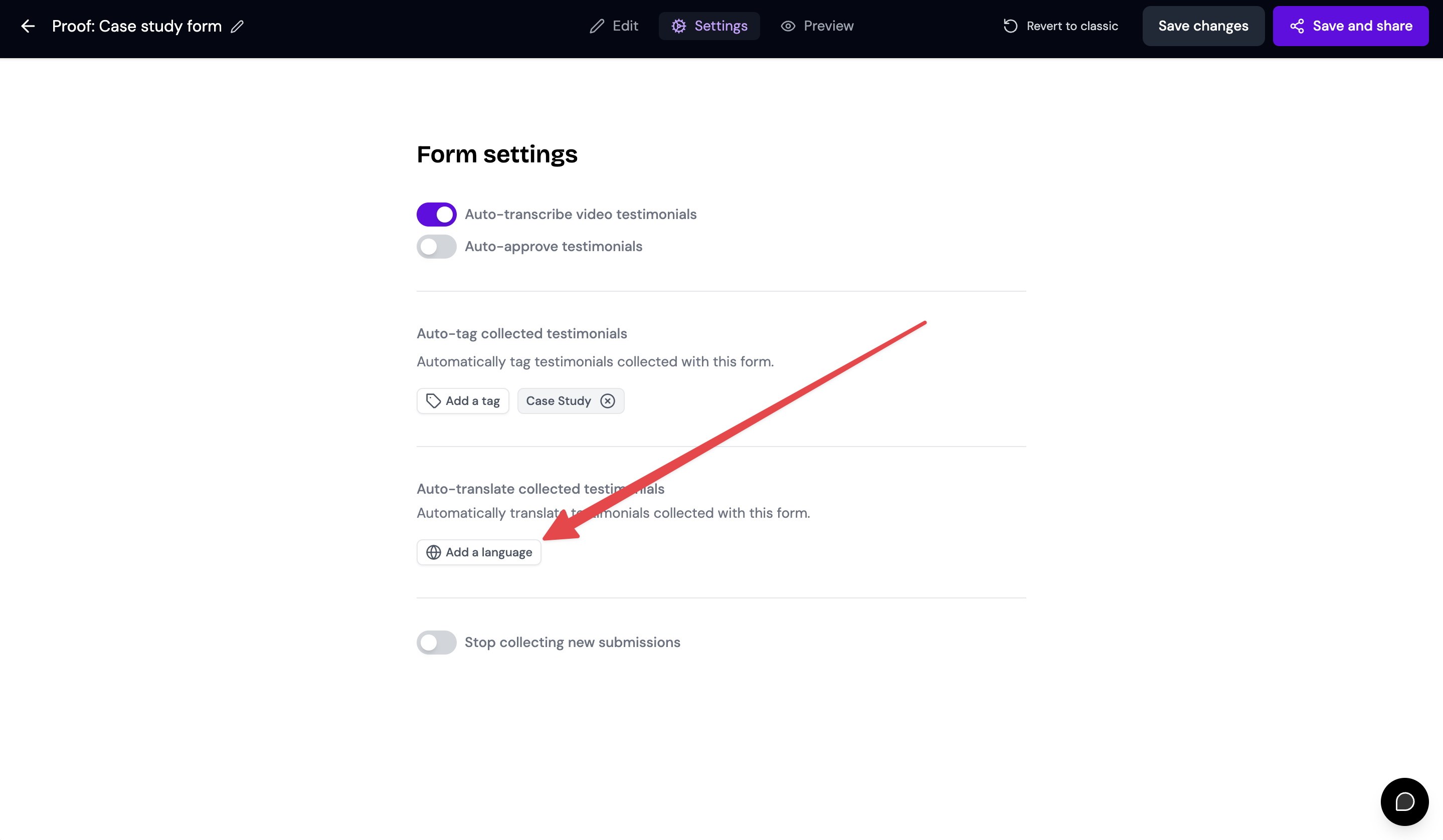This screenshot has height=840, width=1443.
Task: Click the pencil icon to rename form
Action: 237,27
